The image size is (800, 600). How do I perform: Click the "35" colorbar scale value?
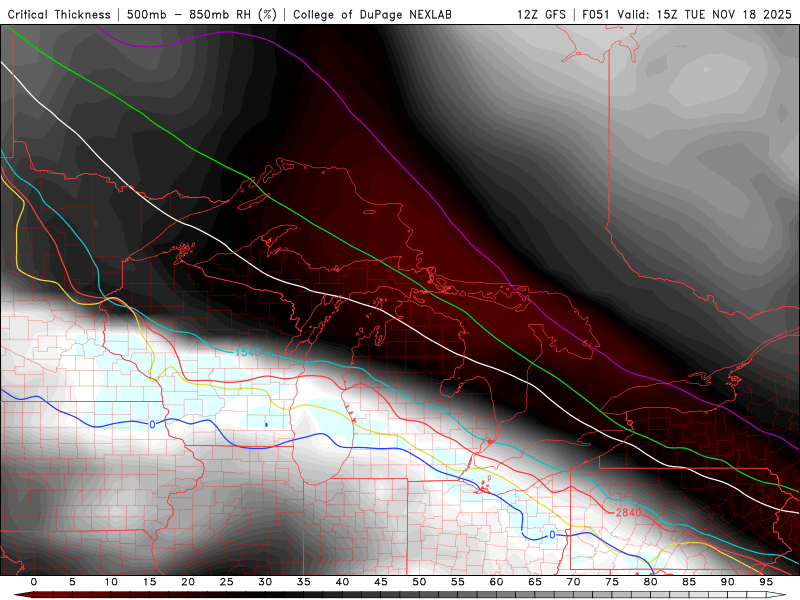click(x=304, y=582)
